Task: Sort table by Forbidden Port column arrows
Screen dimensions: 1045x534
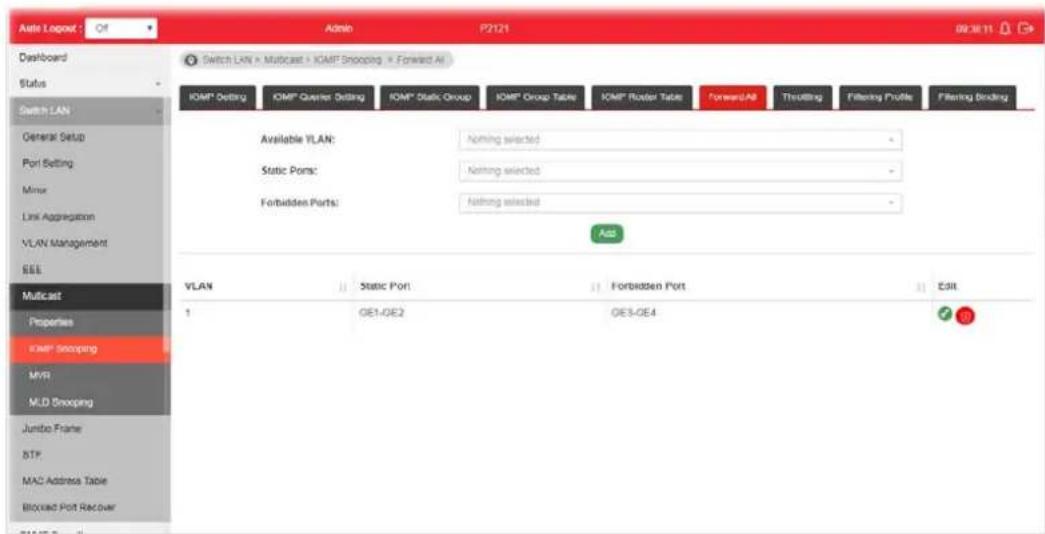Action: click(920, 287)
